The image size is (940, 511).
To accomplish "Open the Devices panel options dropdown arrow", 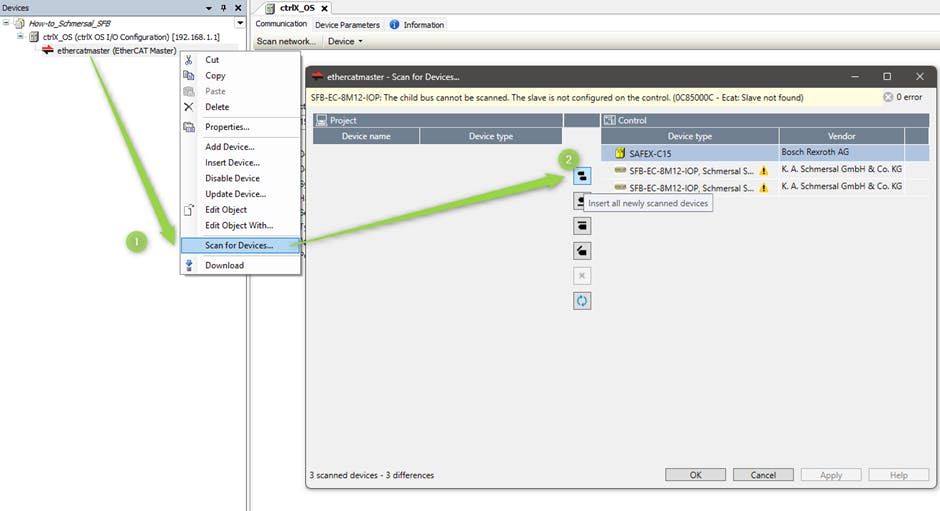I will coord(208,8).
